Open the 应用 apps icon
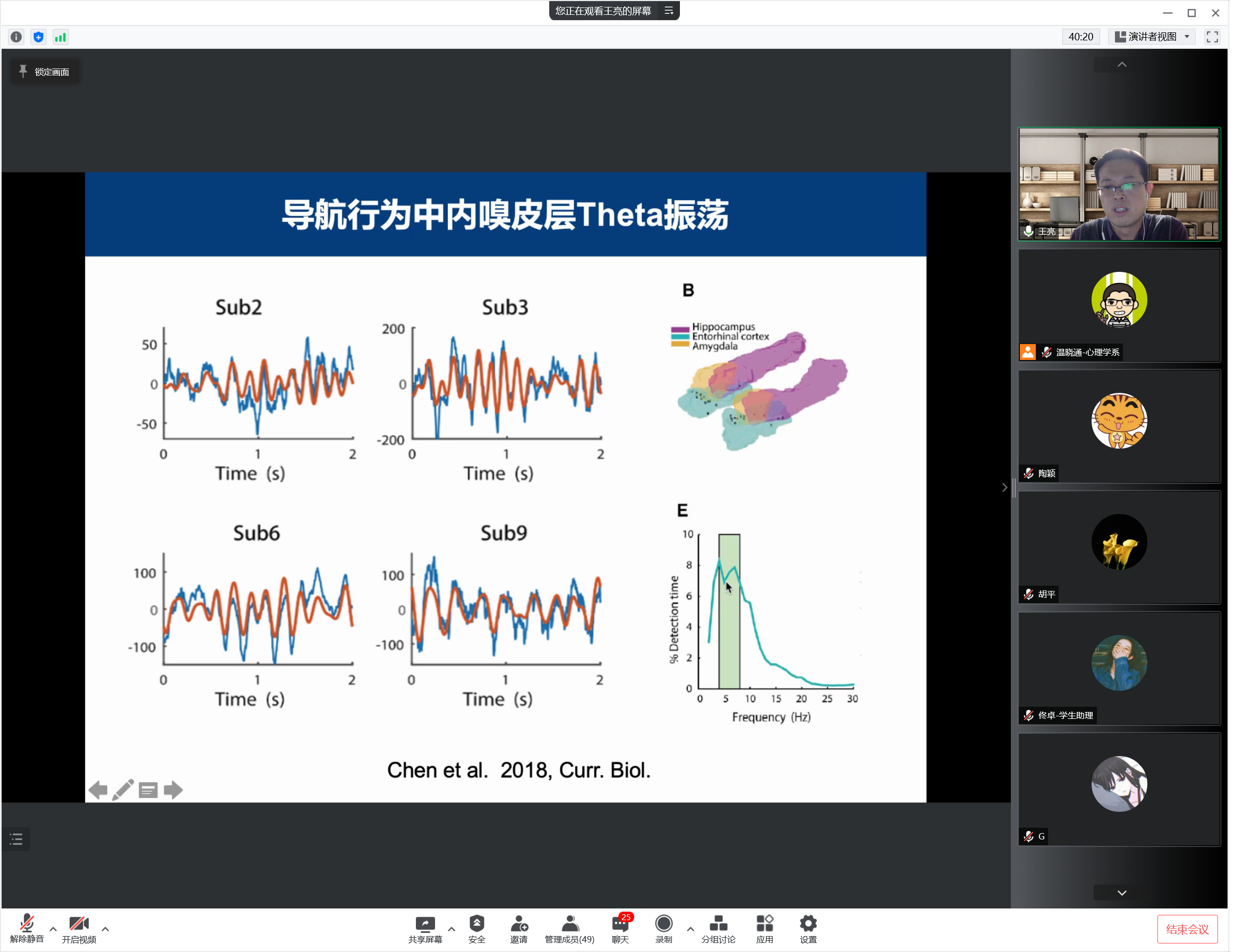 pyautogui.click(x=764, y=928)
